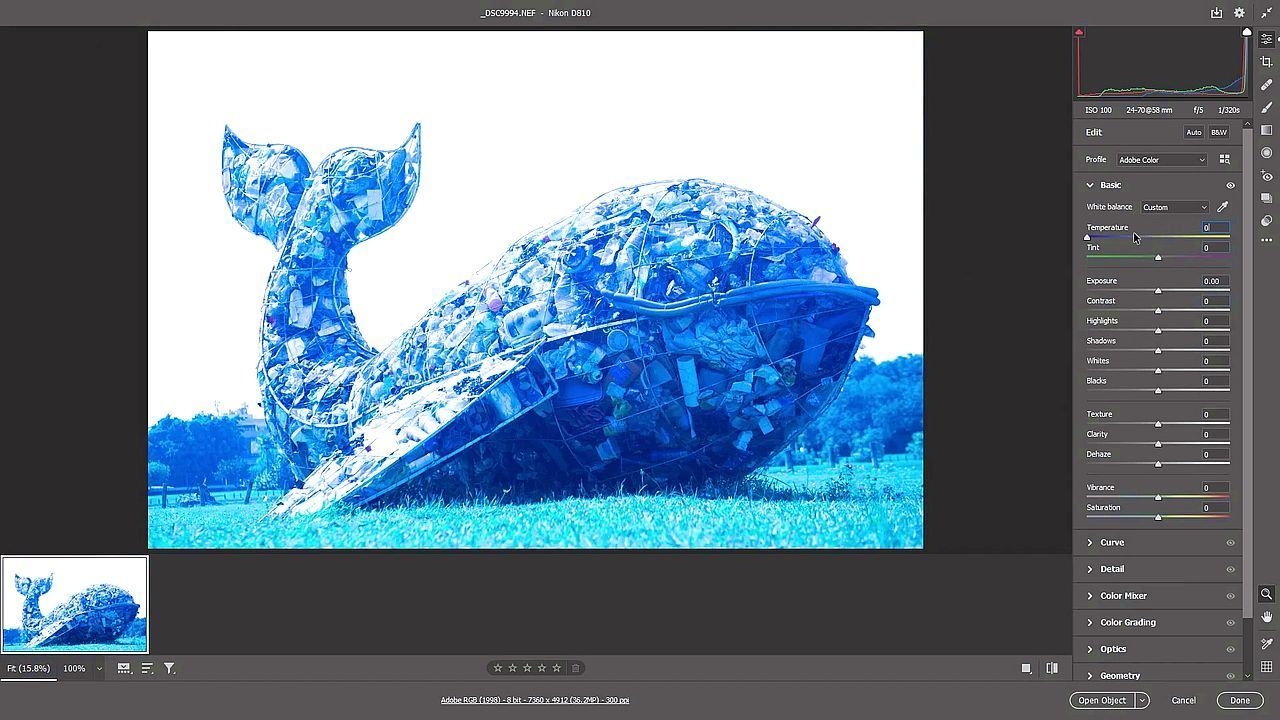1280x720 pixels.
Task: Select the Hand pan tool
Action: click(x=1266, y=617)
